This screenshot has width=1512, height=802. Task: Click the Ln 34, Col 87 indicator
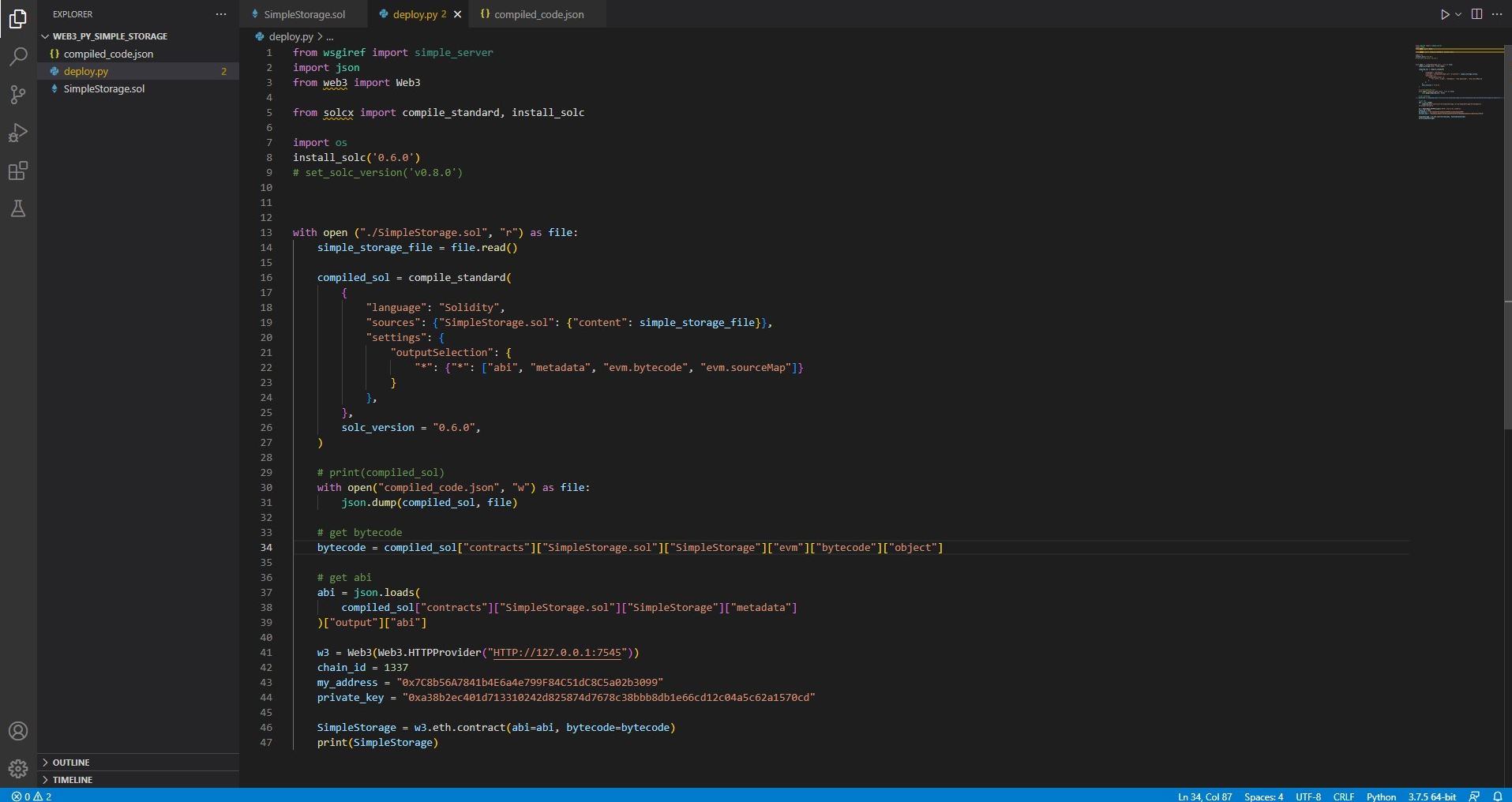tap(1205, 796)
